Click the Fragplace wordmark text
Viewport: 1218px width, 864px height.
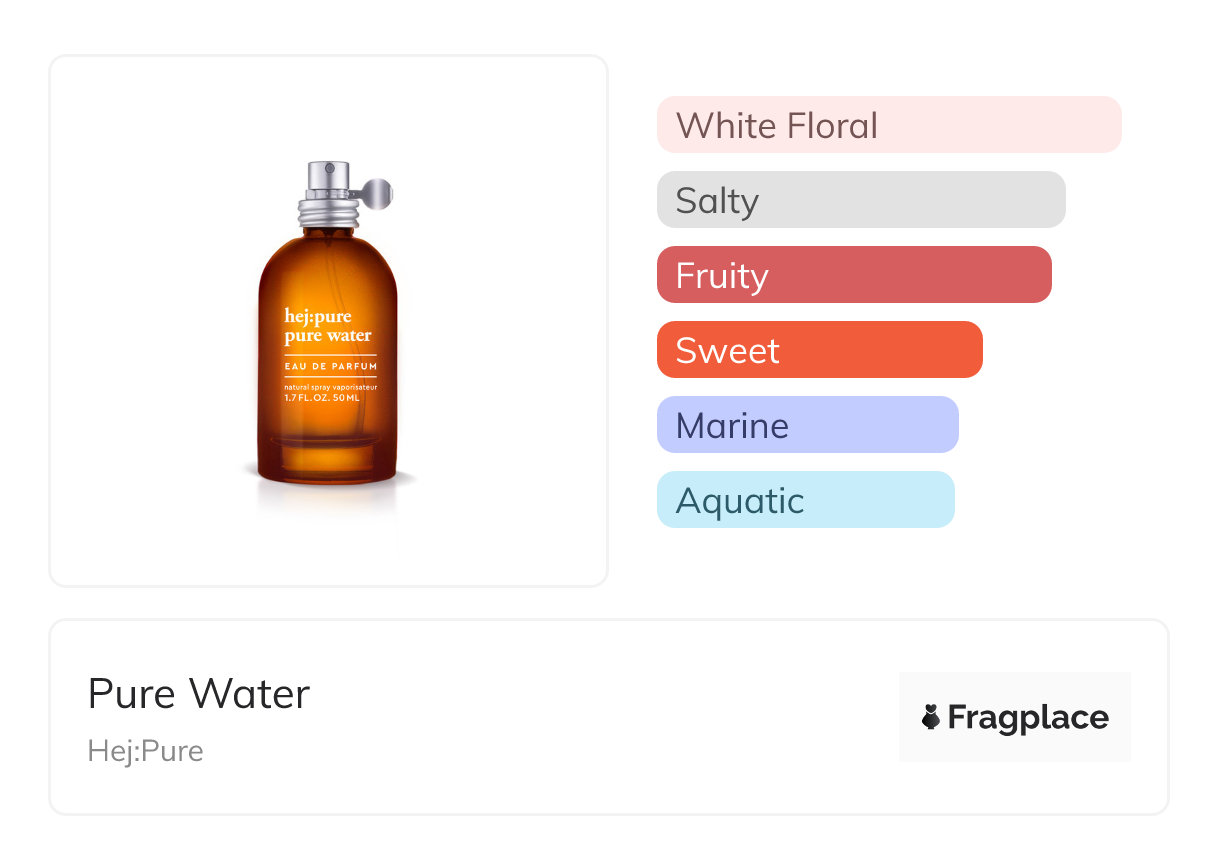1028,717
